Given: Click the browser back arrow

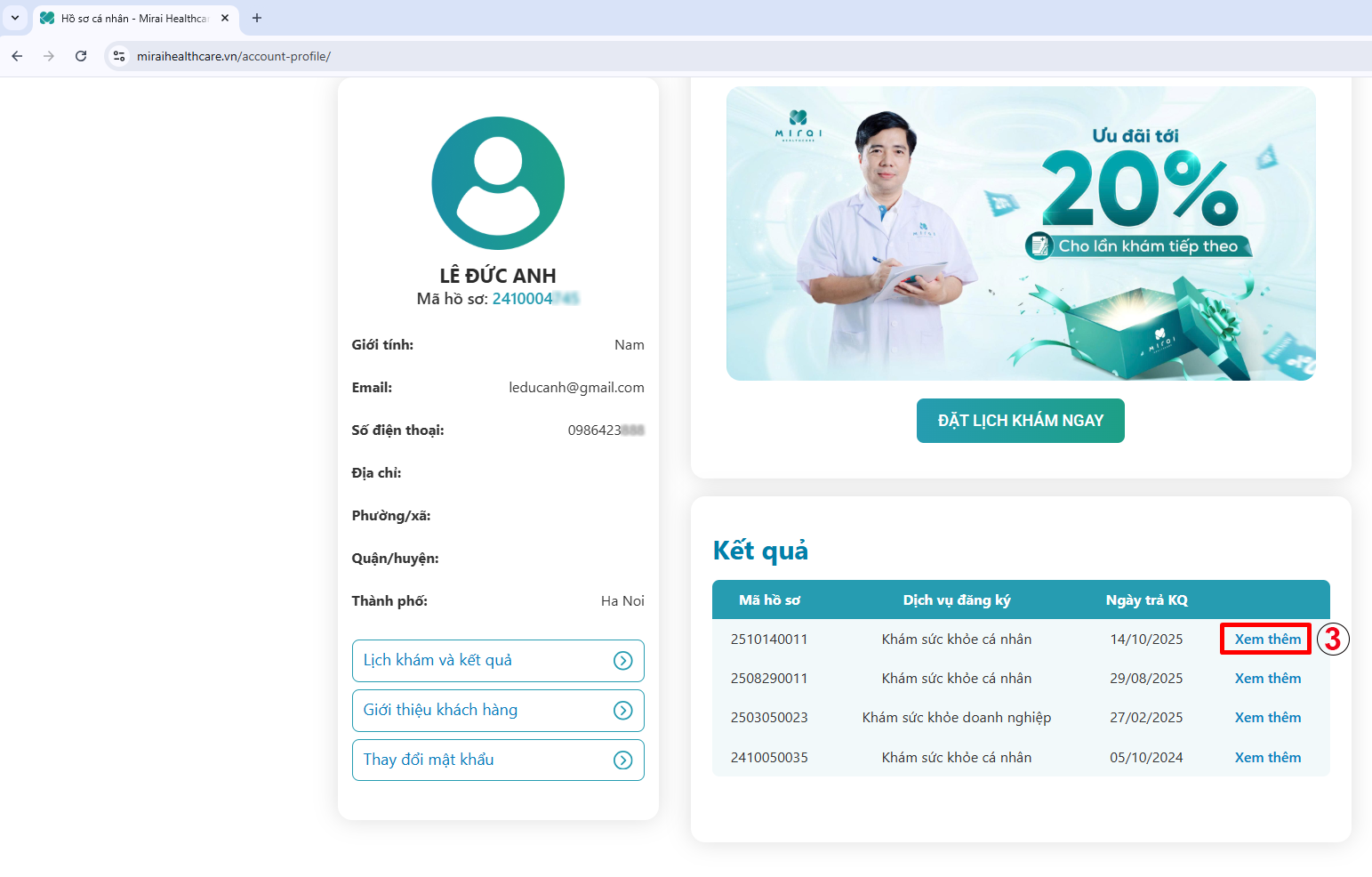Looking at the screenshot, I should 17,56.
